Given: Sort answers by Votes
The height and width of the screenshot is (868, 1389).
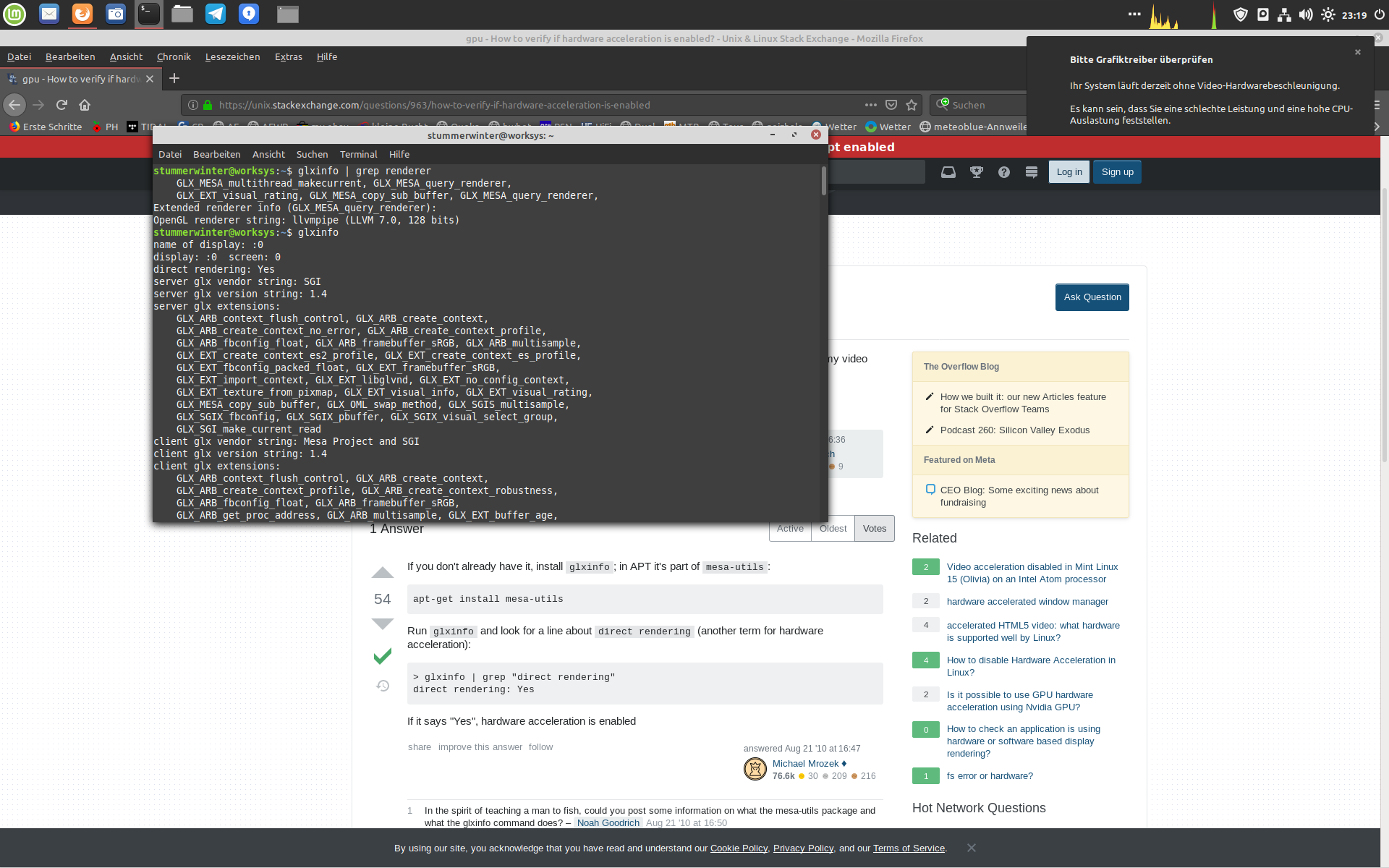Looking at the screenshot, I should [x=874, y=529].
